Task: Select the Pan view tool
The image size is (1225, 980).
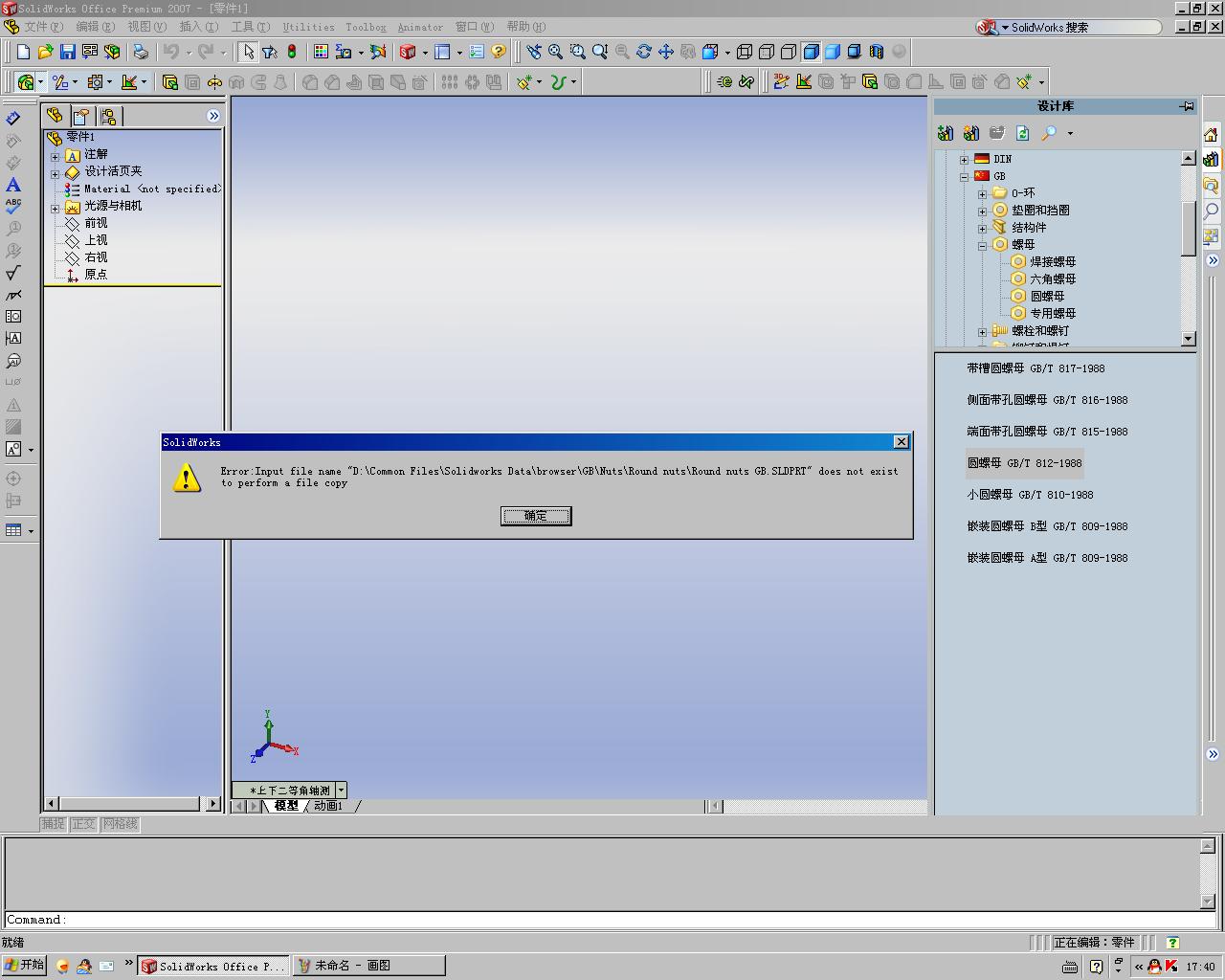Action: (x=665, y=52)
